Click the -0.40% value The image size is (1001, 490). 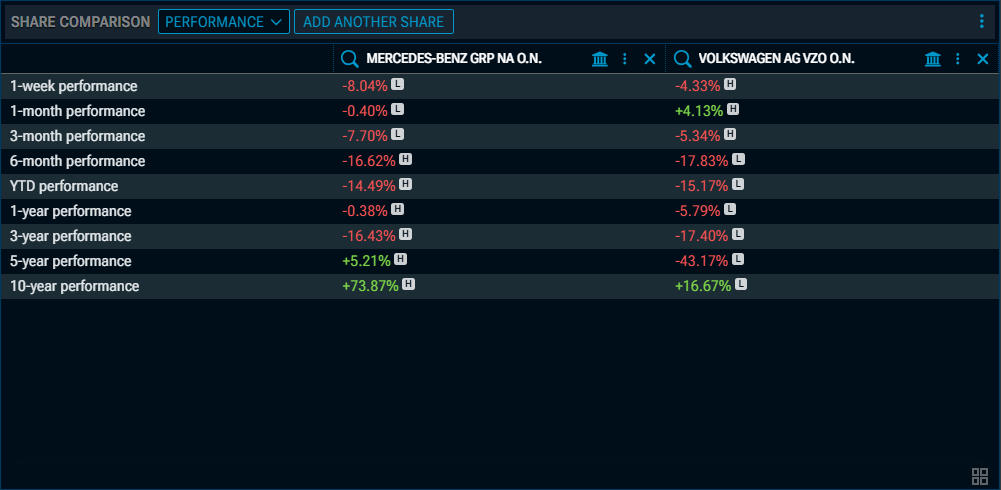point(365,111)
